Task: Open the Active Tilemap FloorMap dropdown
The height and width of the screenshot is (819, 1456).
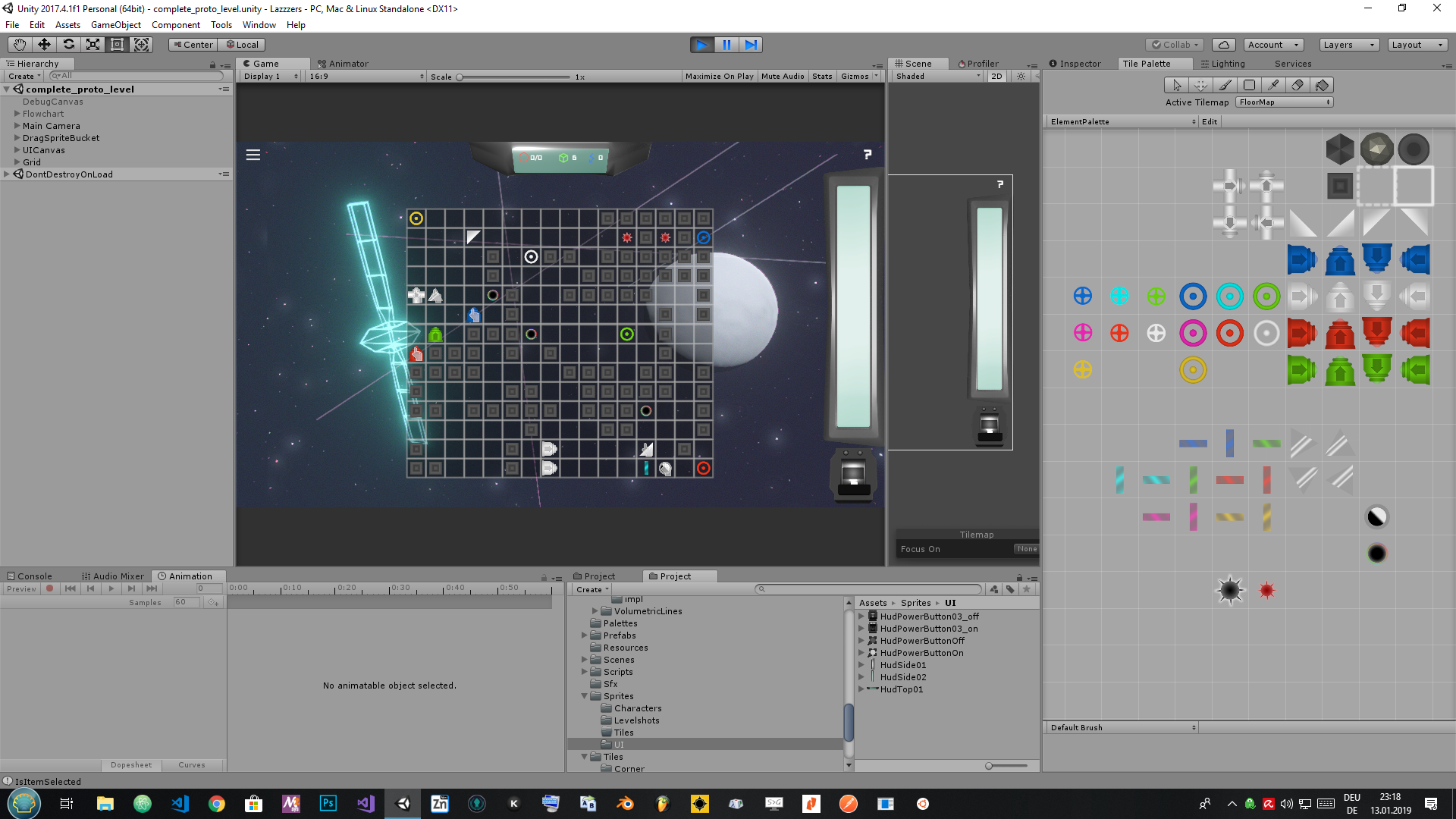Action: [x=1284, y=102]
